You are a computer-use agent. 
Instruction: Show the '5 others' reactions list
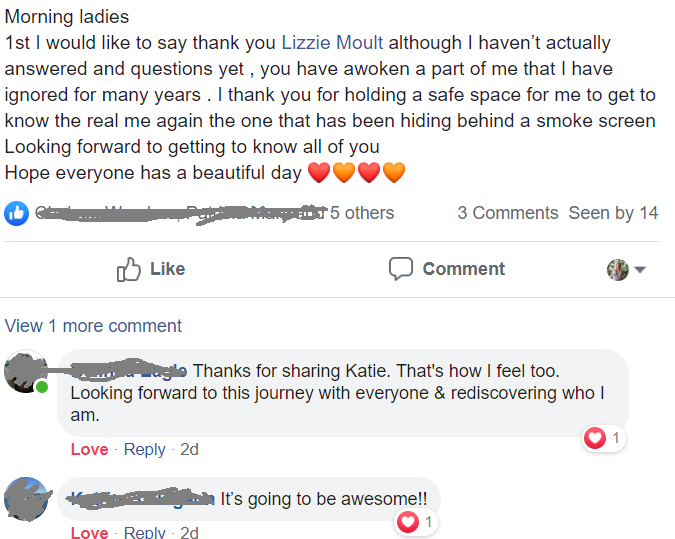pyautogui.click(x=362, y=213)
